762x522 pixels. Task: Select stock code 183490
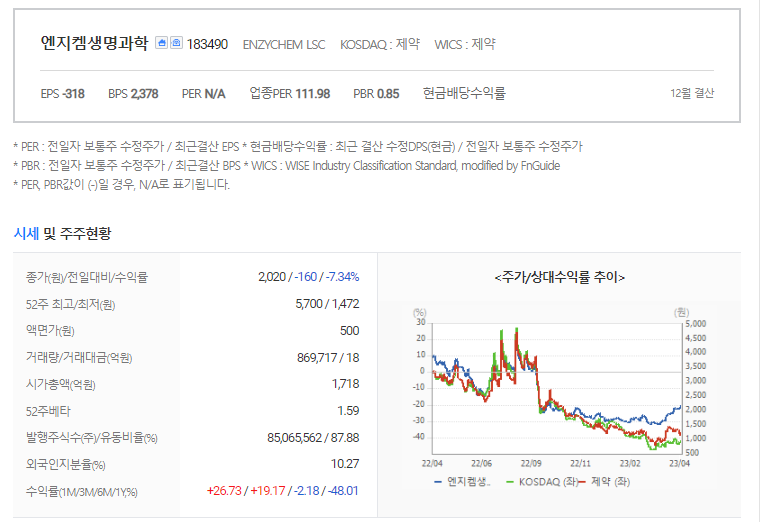coord(208,44)
